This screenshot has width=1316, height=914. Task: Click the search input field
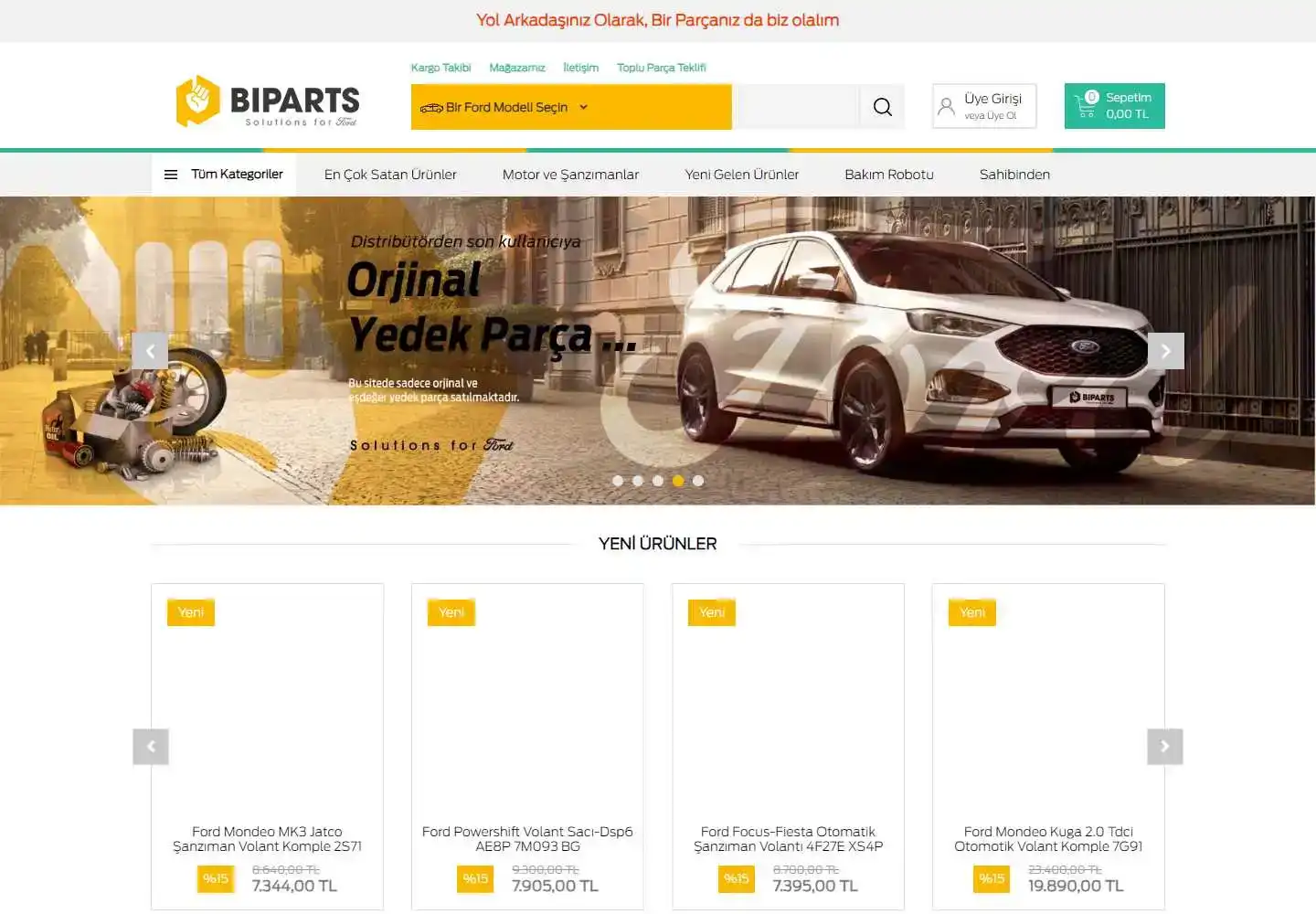point(798,107)
